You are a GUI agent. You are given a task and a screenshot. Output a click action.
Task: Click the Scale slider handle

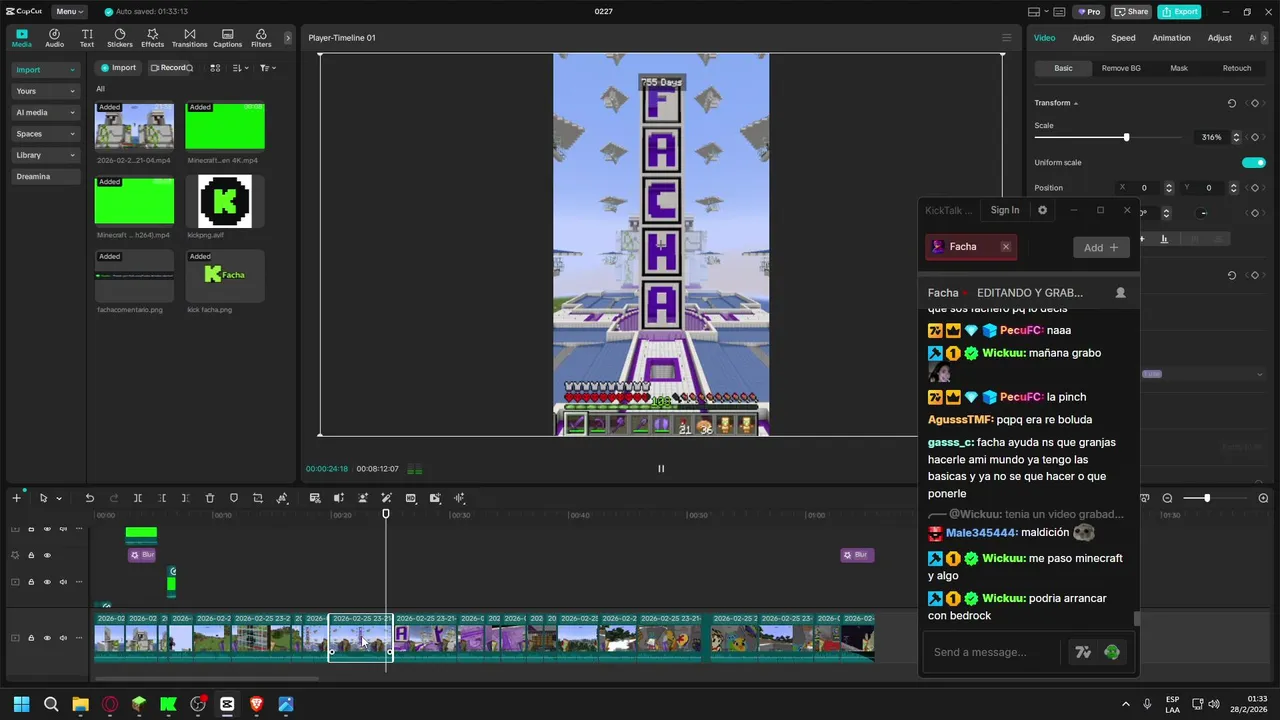(1126, 137)
